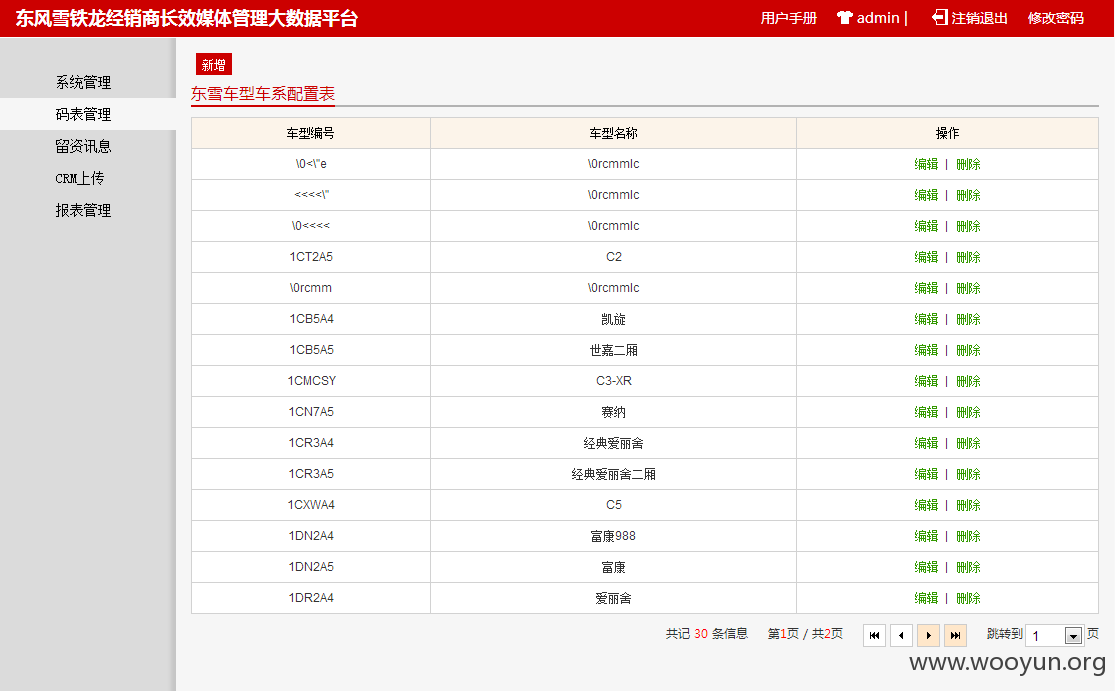Screen dimensions: 1115x691
Task: Click the 车型名称 column header
Action: pos(613,133)
